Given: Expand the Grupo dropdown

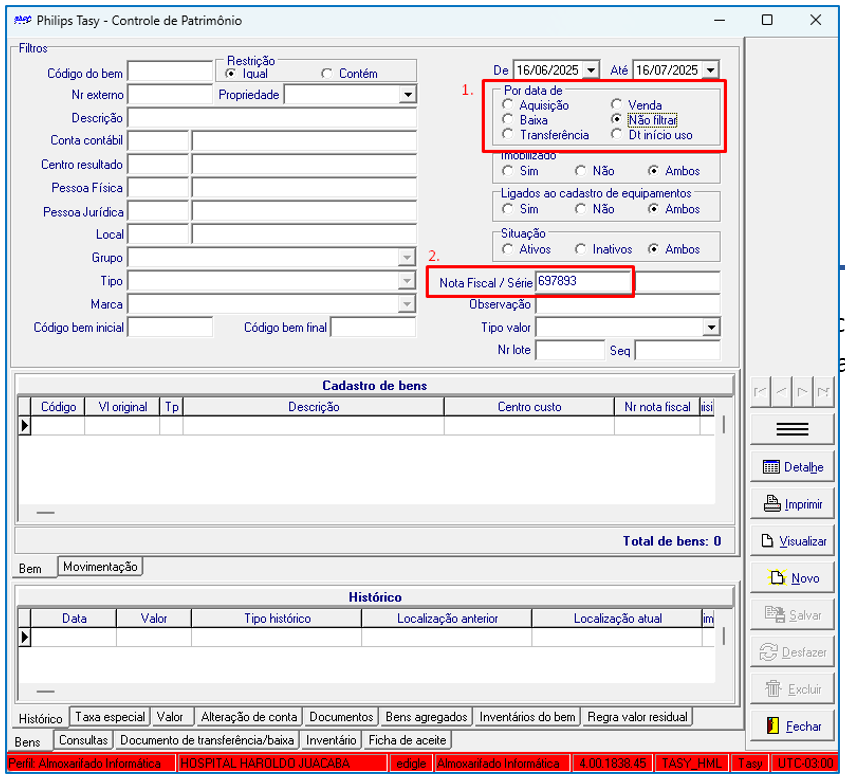Looking at the screenshot, I should click(x=407, y=258).
